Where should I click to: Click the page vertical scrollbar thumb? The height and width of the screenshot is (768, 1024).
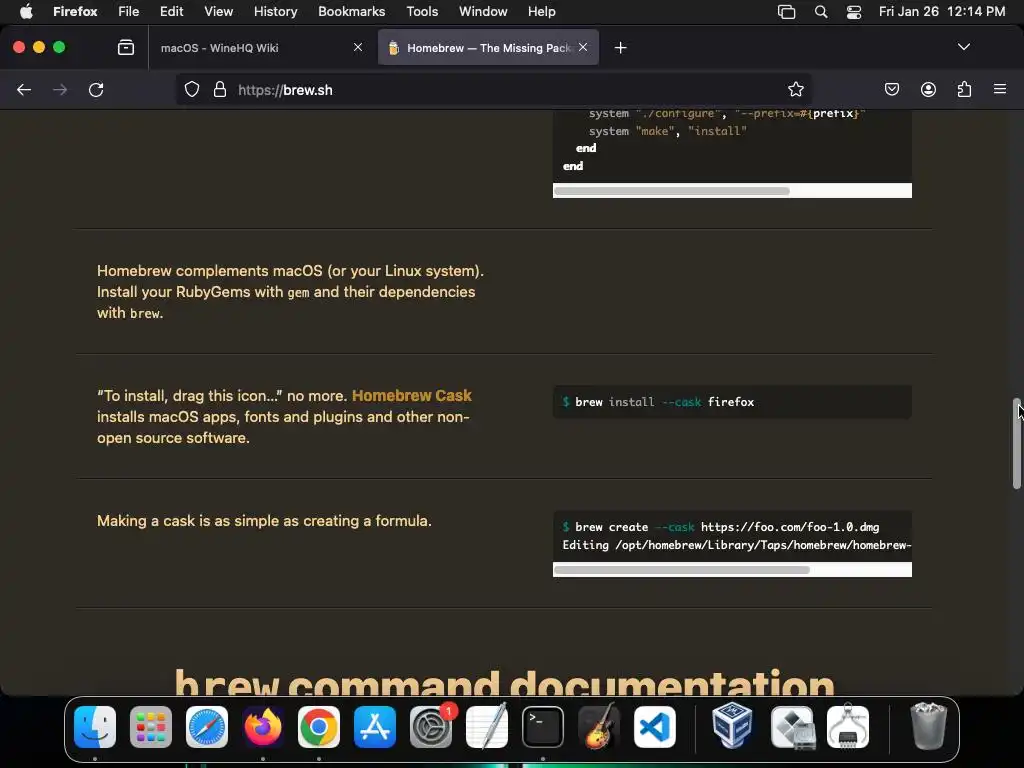pos(1016,443)
